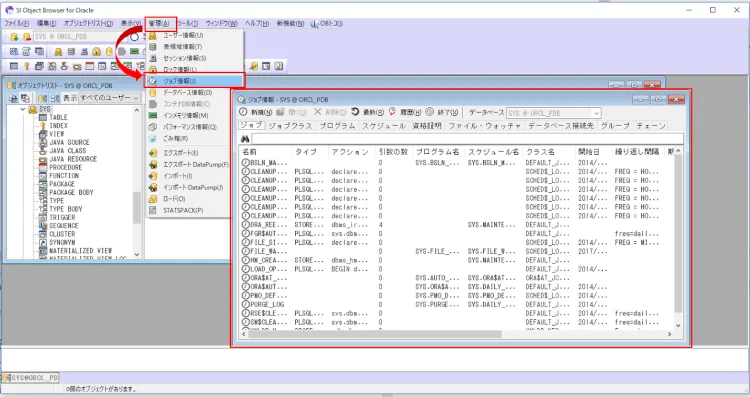Switch to the グループ tab
750x397 pixels.
(615, 126)
